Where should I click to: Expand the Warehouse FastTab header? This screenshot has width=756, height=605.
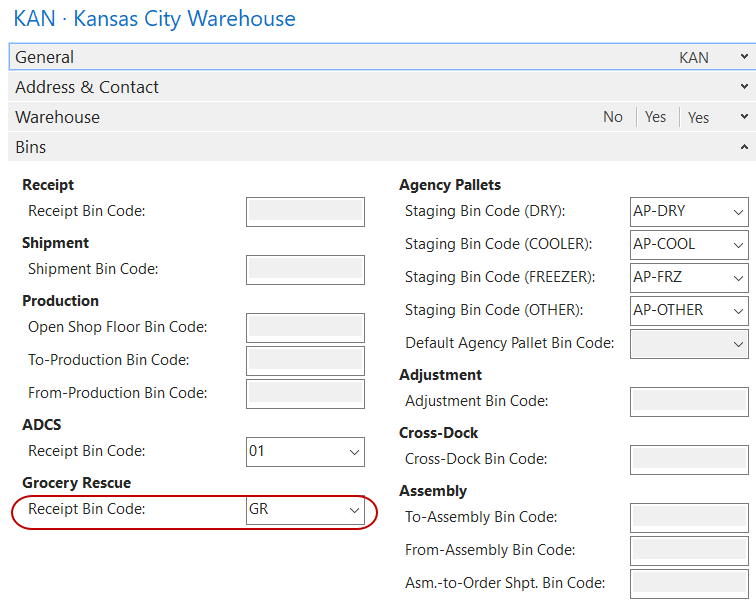743,117
